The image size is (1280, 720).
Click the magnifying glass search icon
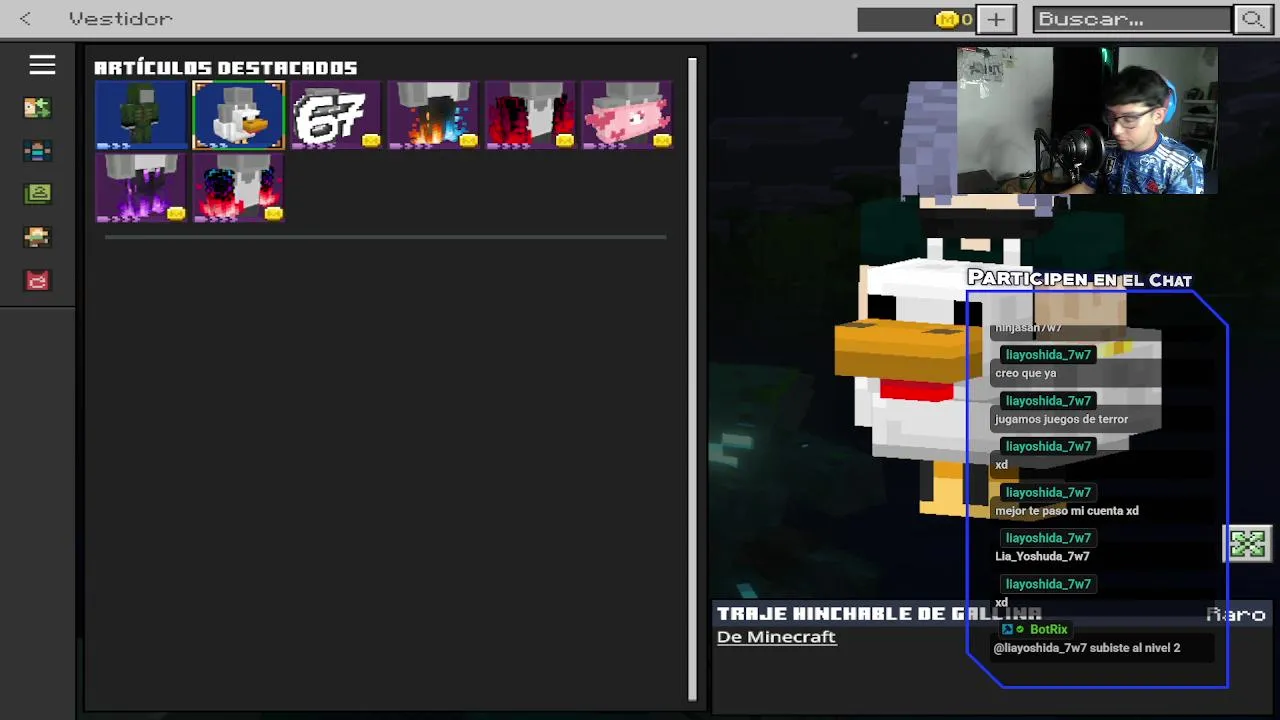click(1252, 19)
